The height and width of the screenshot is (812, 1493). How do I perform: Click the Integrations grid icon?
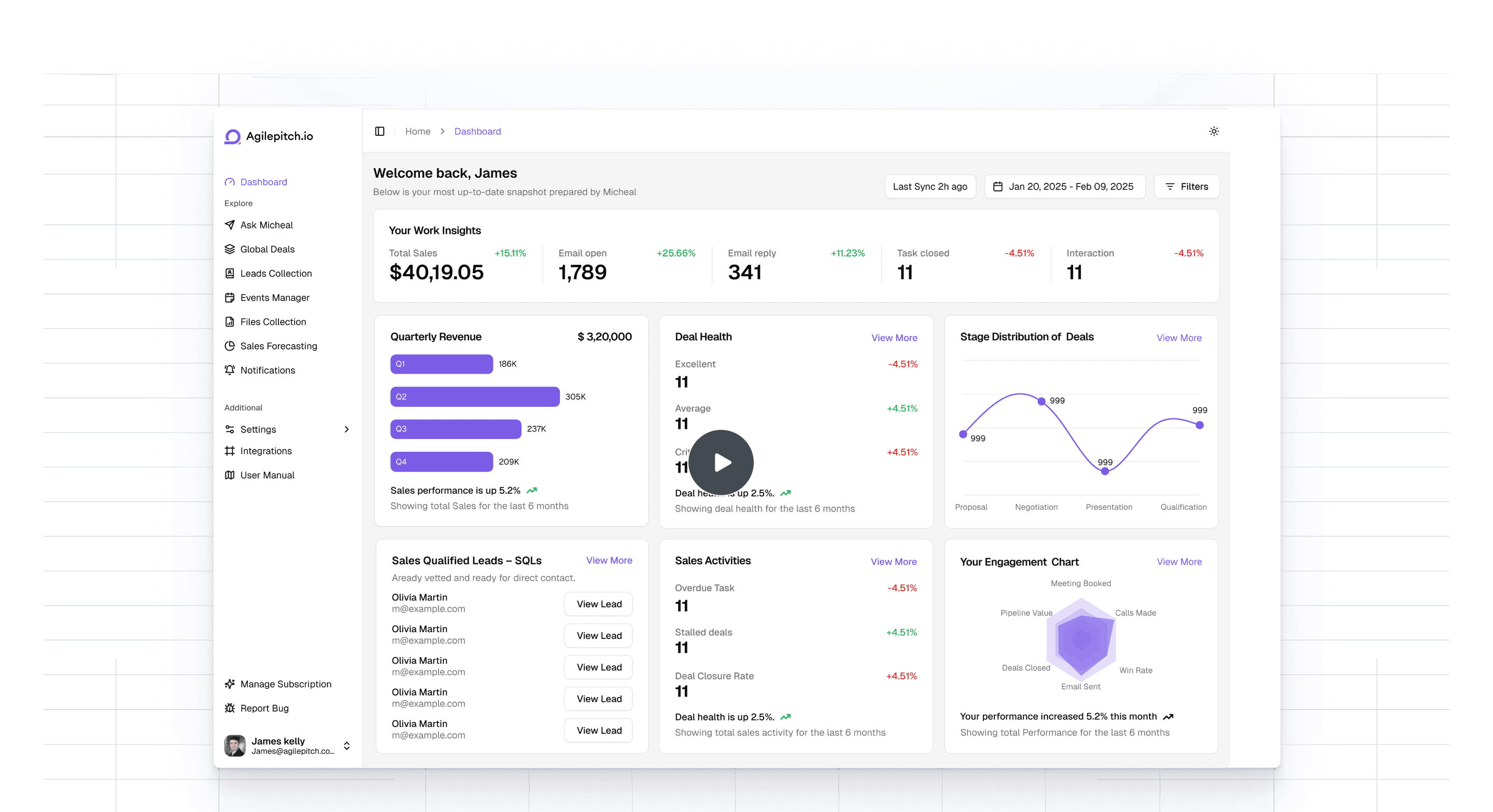230,451
